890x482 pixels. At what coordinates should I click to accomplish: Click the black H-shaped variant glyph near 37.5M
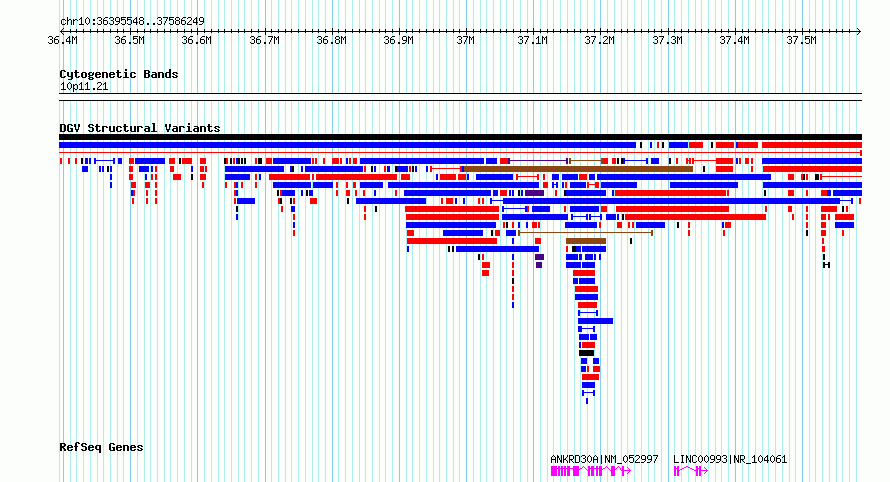click(826, 265)
